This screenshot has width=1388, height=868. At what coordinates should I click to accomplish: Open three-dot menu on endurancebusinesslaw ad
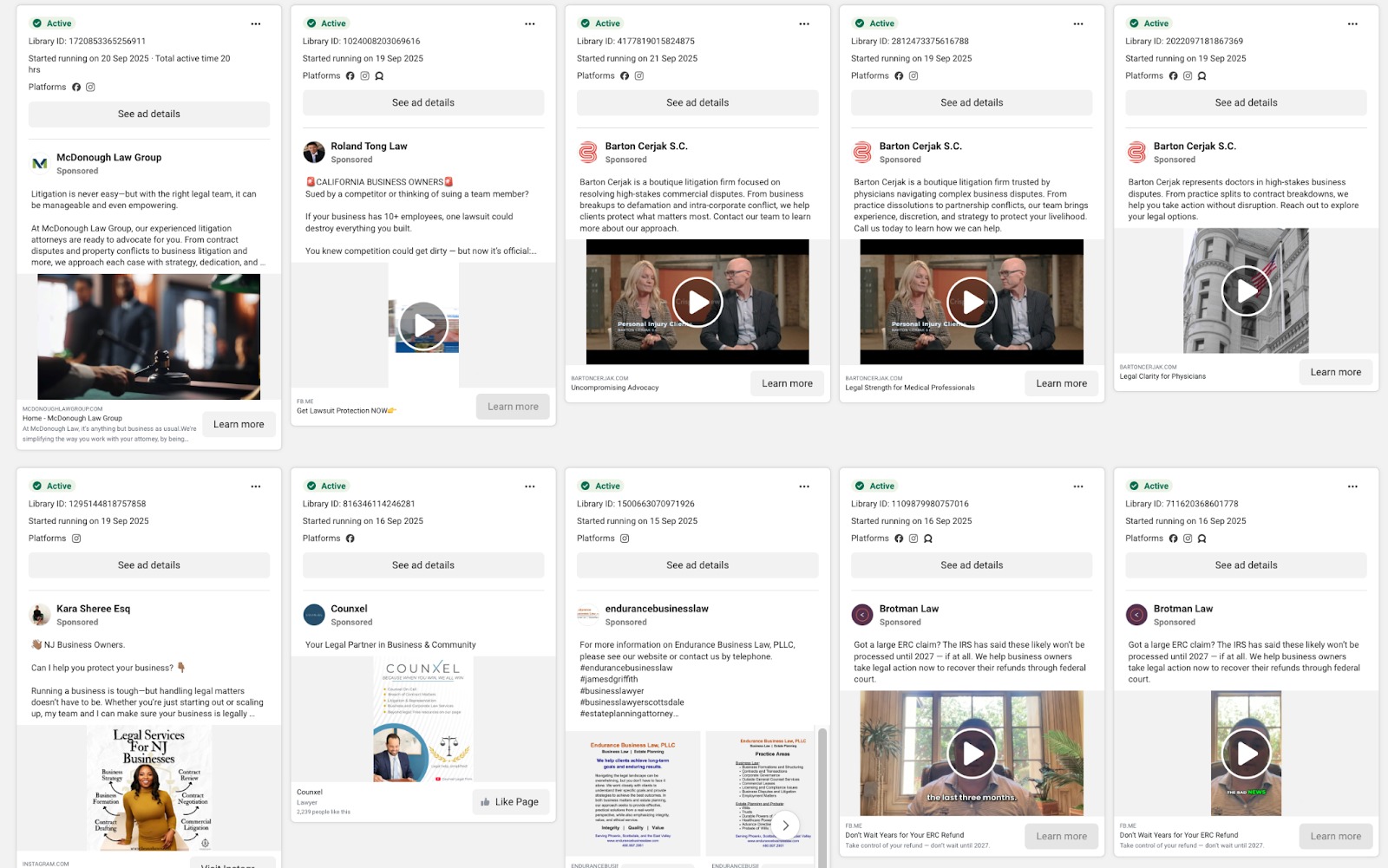click(x=804, y=486)
